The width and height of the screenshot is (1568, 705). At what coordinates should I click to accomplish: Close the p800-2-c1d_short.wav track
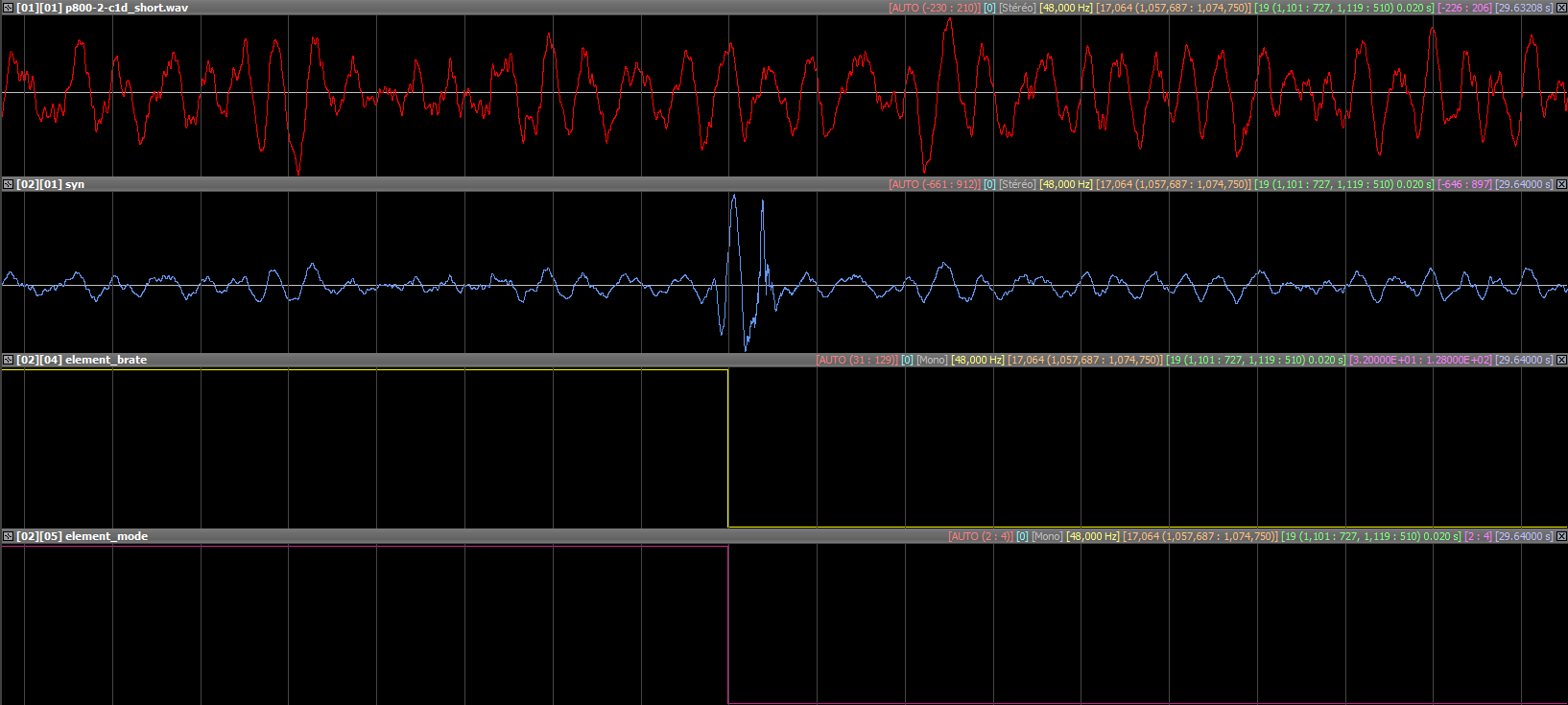[x=1561, y=8]
